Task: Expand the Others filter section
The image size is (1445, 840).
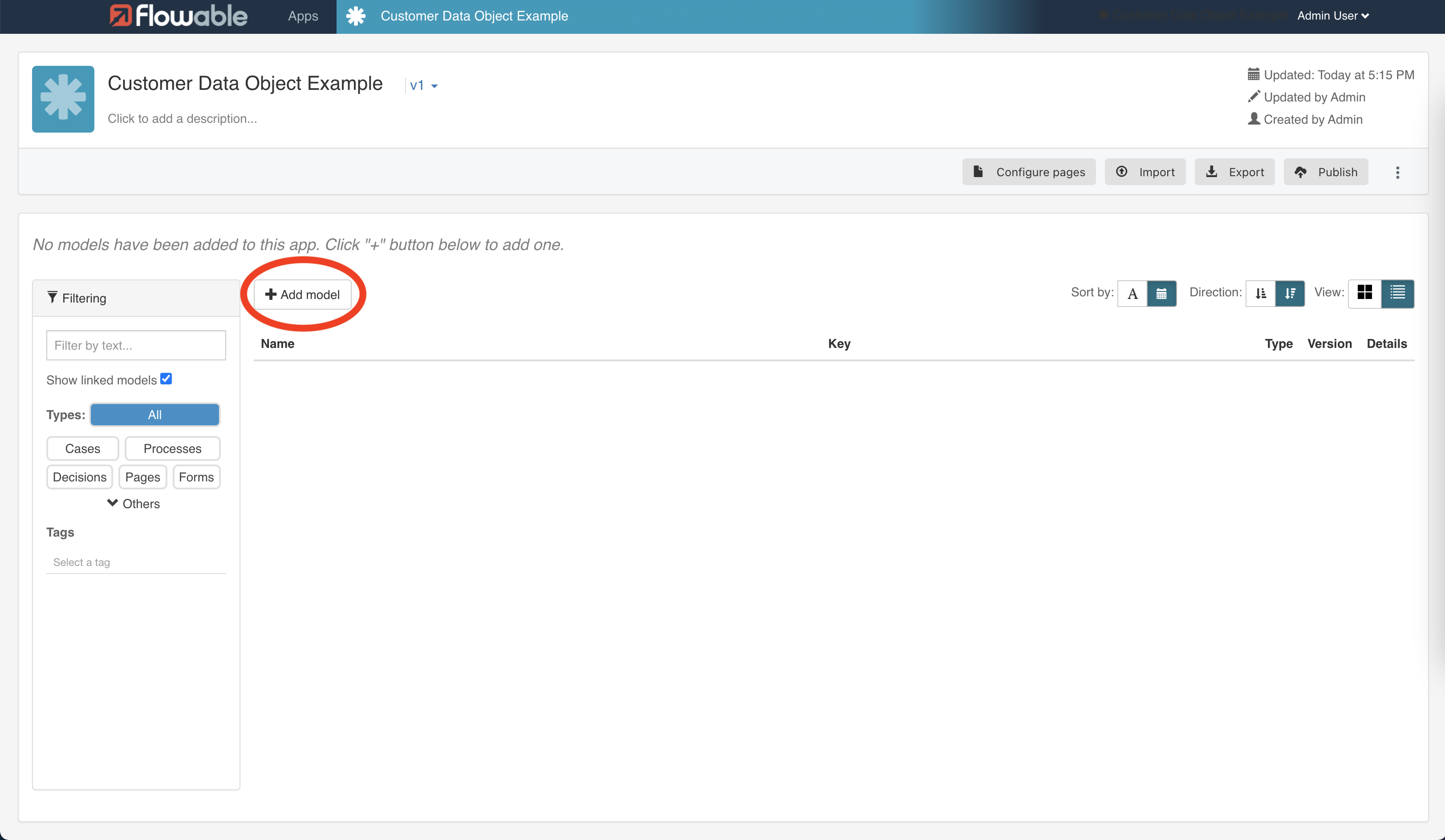Action: [133, 504]
